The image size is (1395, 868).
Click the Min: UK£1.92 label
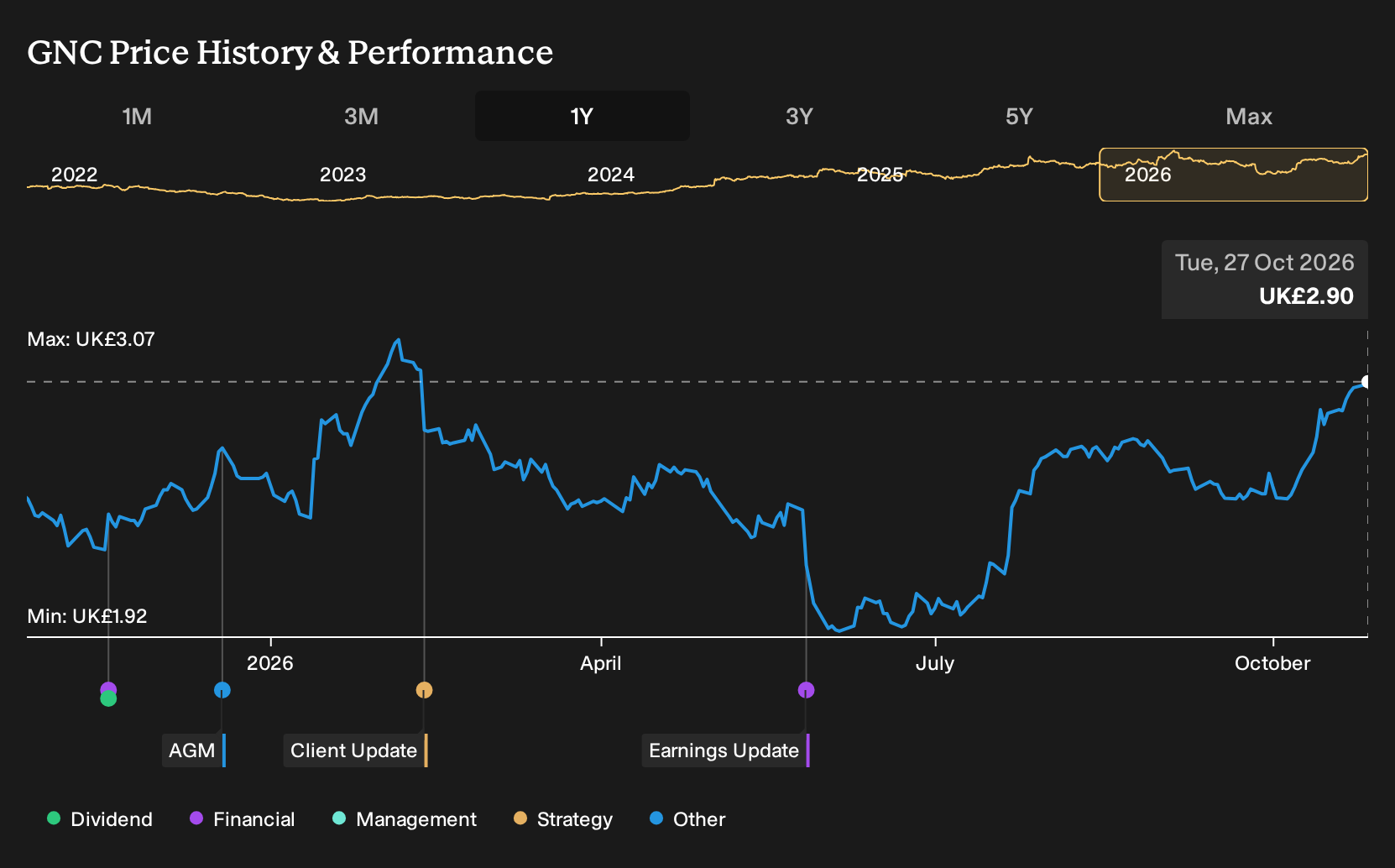click(87, 616)
